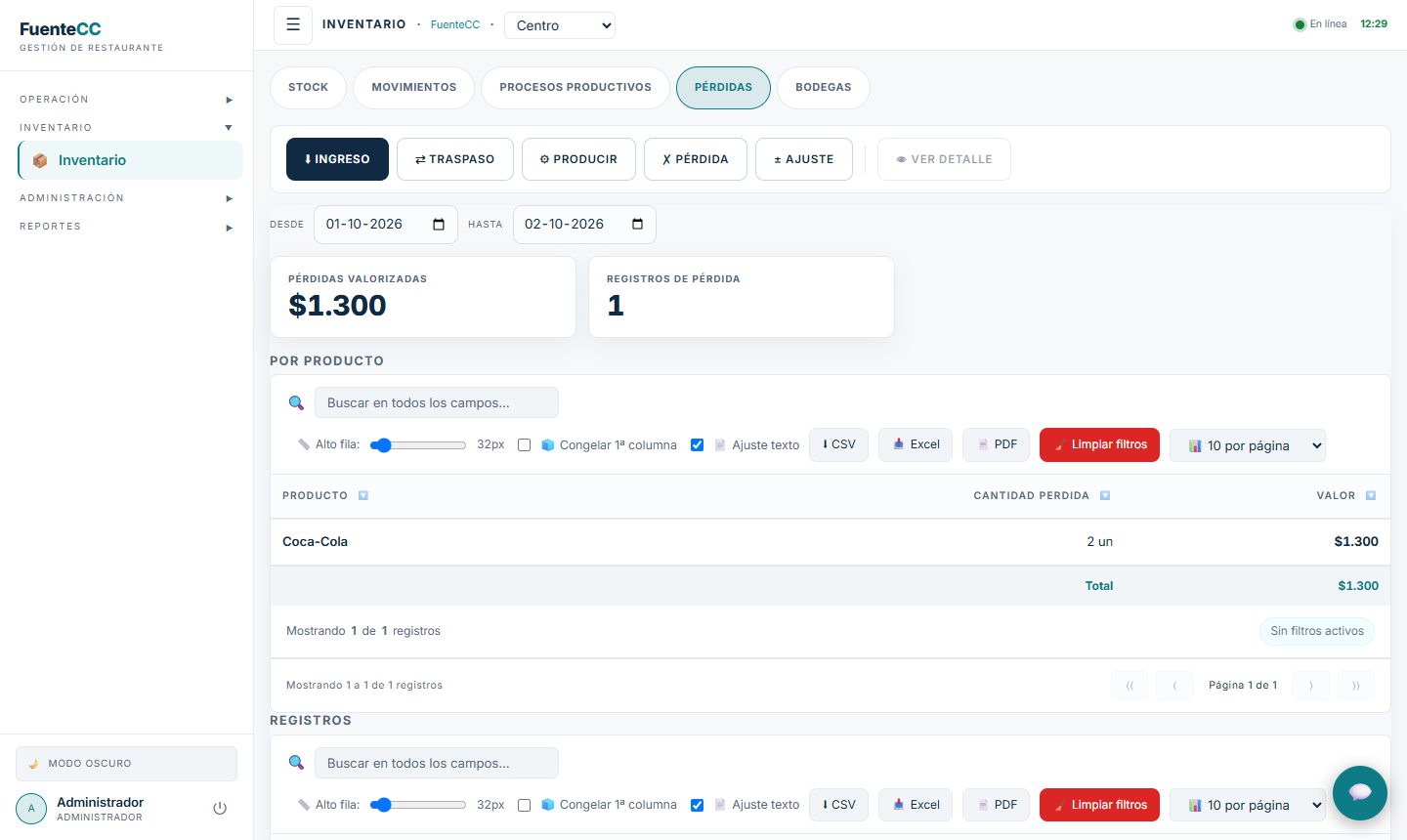1407x840 pixels.
Task: Go to next page of Por Producto
Action: [1311, 685]
